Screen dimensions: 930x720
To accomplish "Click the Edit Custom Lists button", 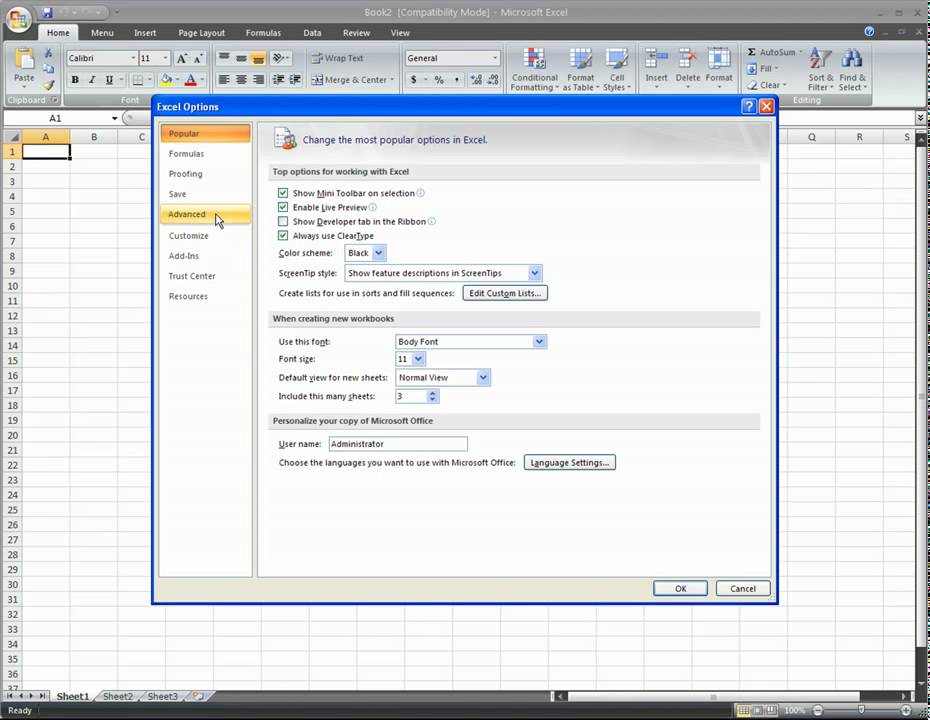I will pyautogui.click(x=505, y=293).
